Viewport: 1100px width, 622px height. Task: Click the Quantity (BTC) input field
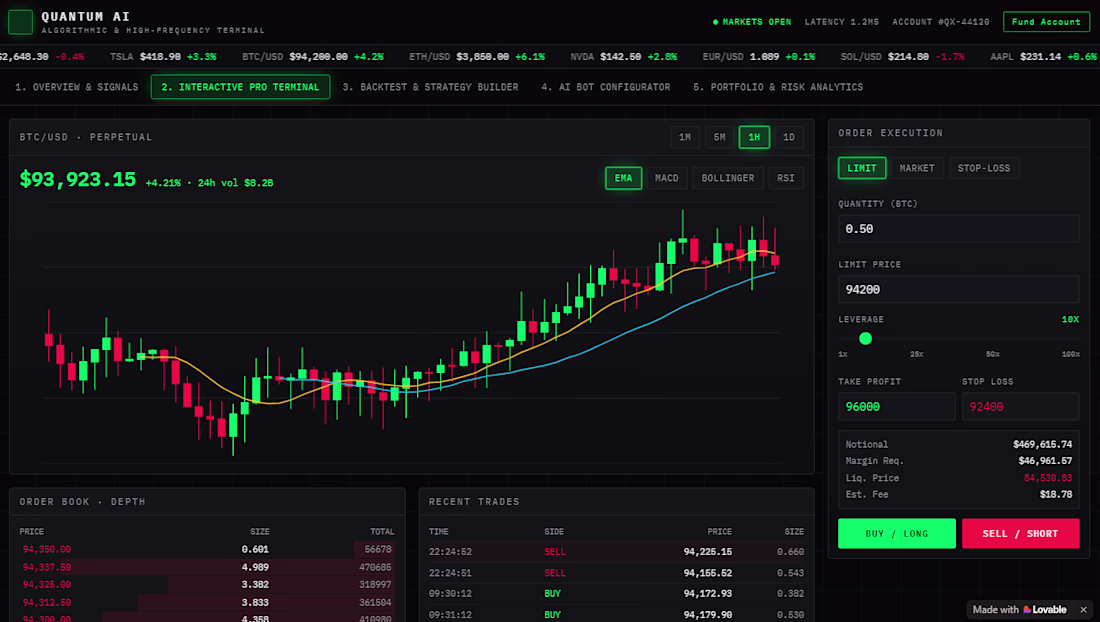click(x=958, y=229)
